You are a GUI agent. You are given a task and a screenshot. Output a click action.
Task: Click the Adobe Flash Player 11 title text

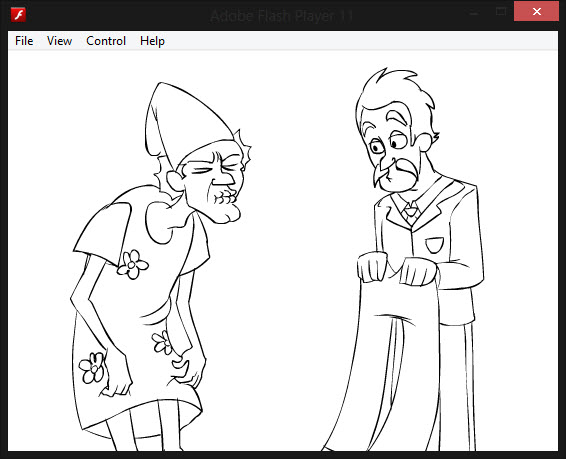pos(281,16)
